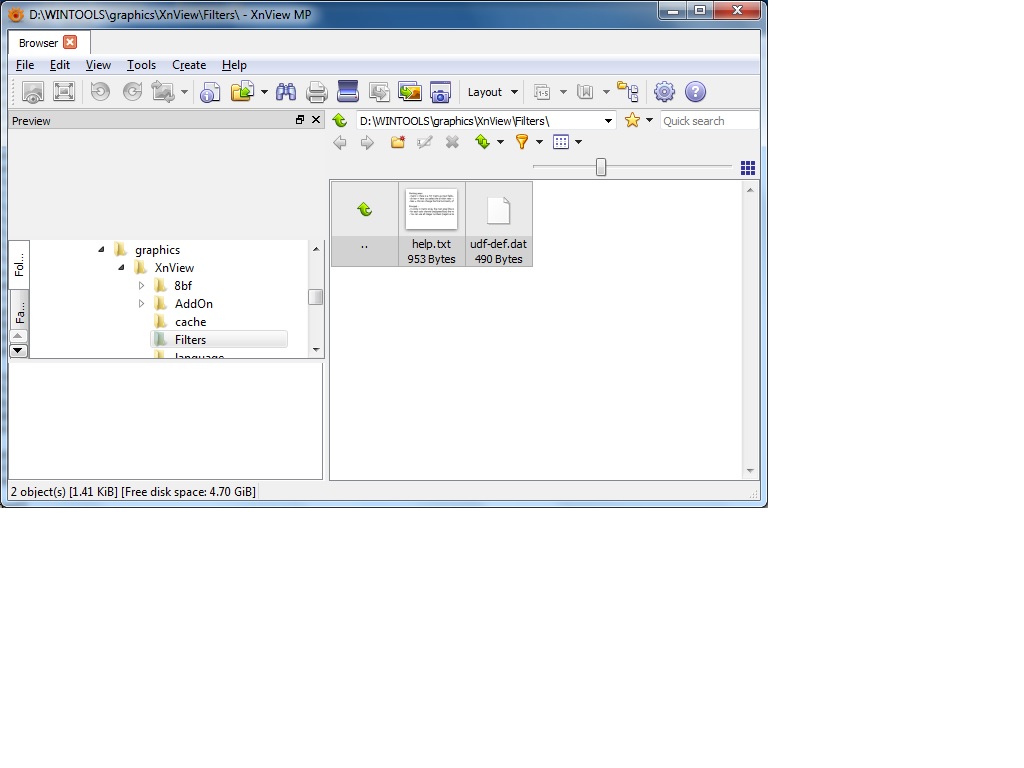Image resolution: width=1024 pixels, height=768 pixels.
Task: Click the Delete X icon in browser toolbar
Action: [452, 142]
